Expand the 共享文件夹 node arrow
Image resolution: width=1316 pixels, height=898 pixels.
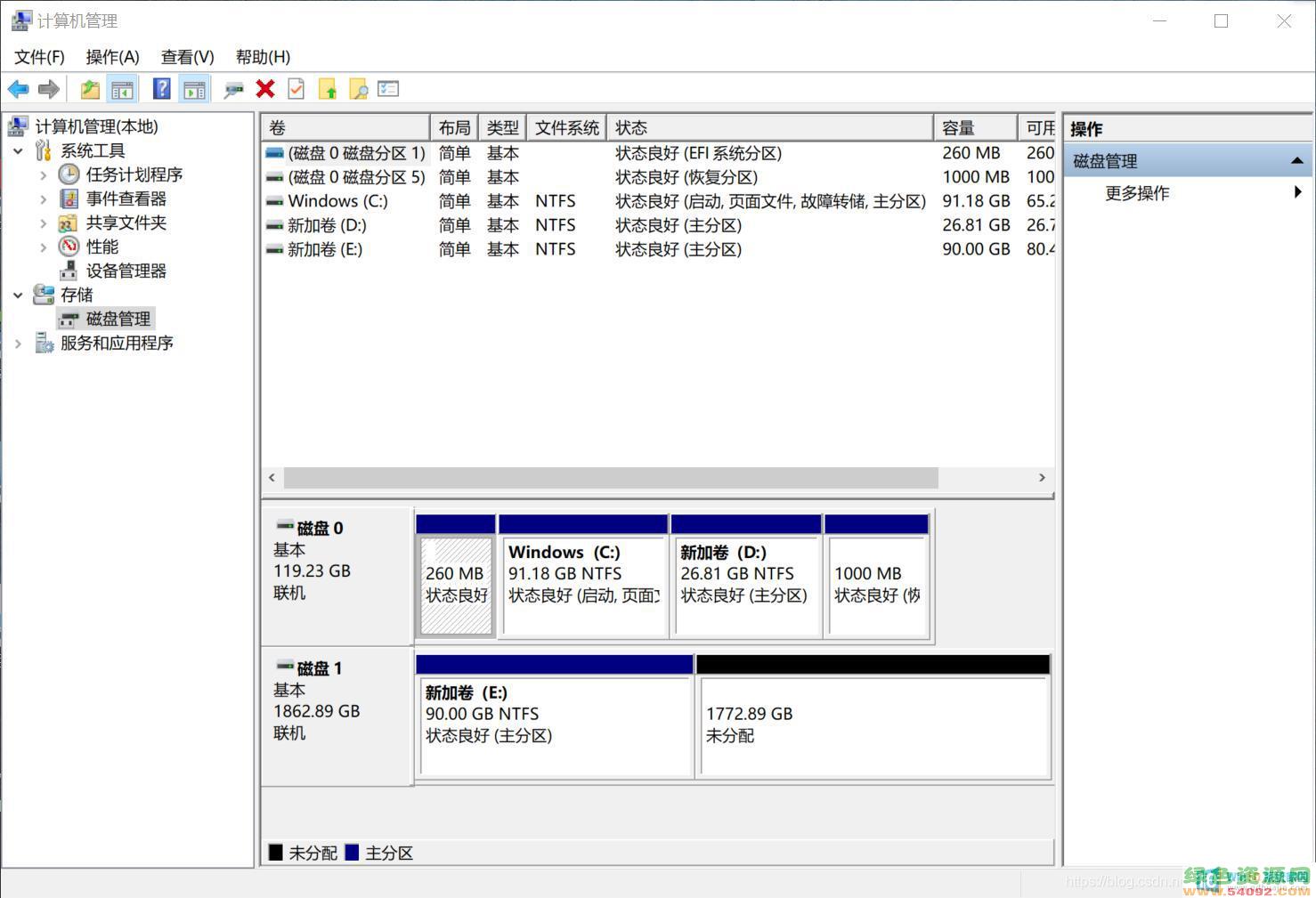point(43,223)
